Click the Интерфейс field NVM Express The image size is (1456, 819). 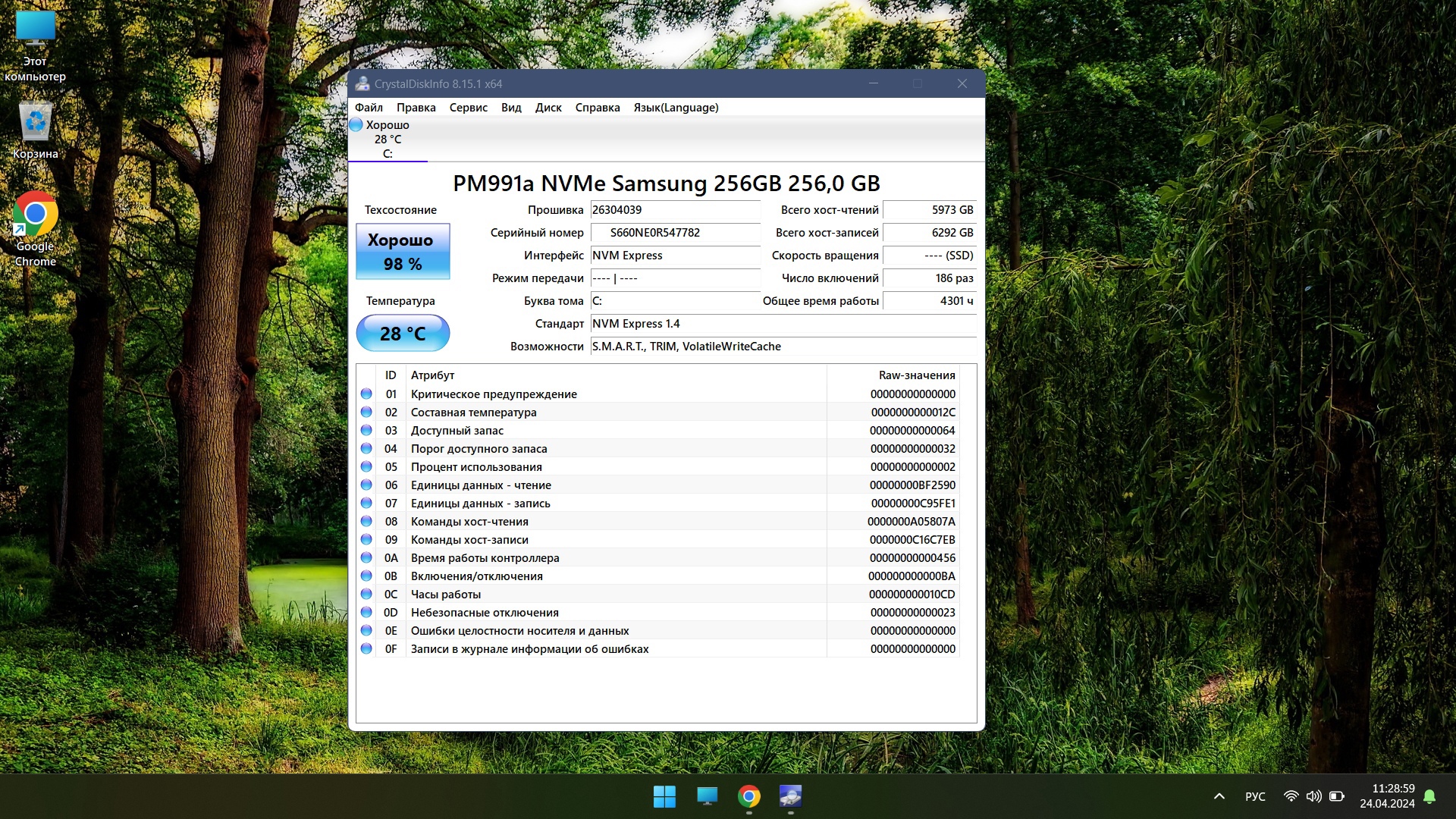(x=675, y=256)
